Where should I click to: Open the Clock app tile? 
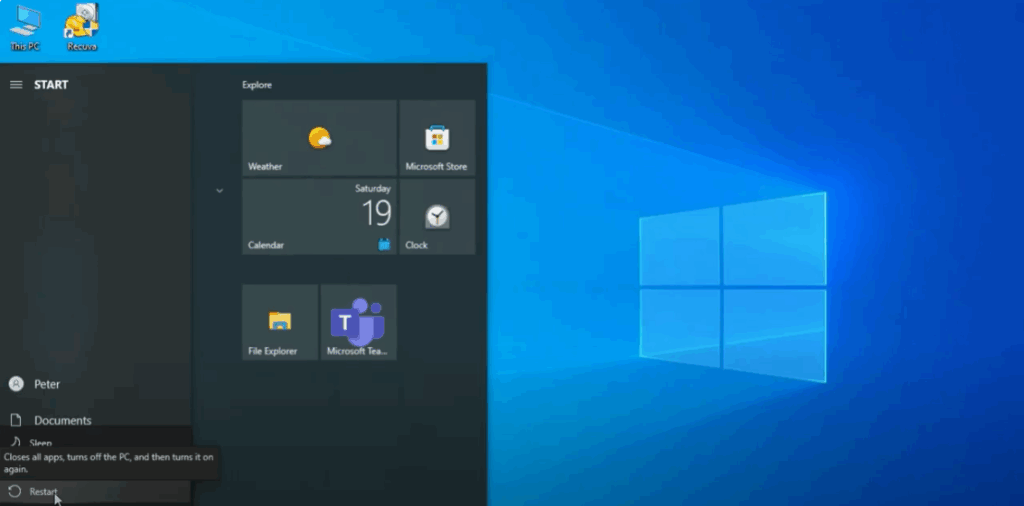(x=437, y=217)
